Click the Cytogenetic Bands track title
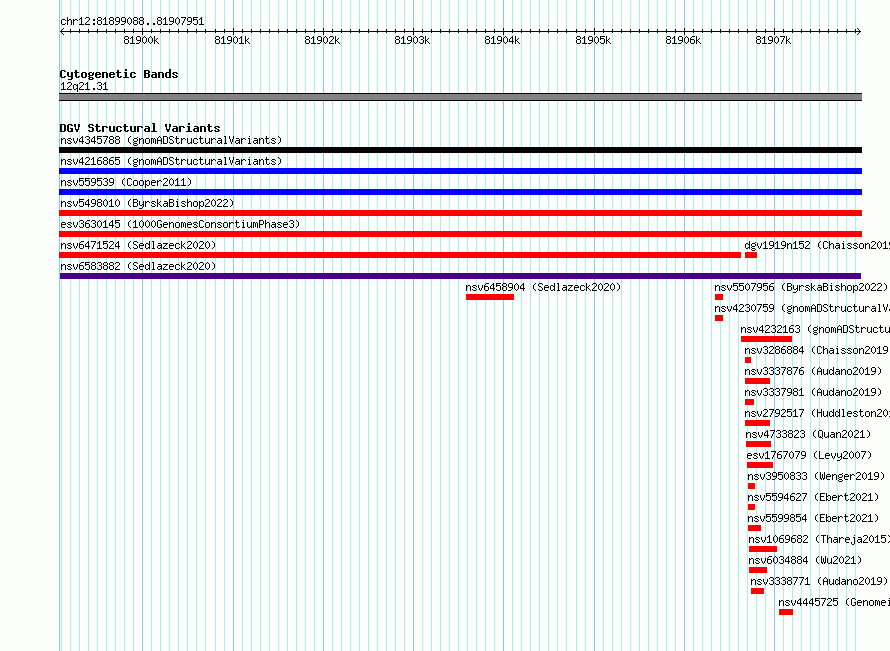This screenshot has height=651, width=890. (x=119, y=74)
